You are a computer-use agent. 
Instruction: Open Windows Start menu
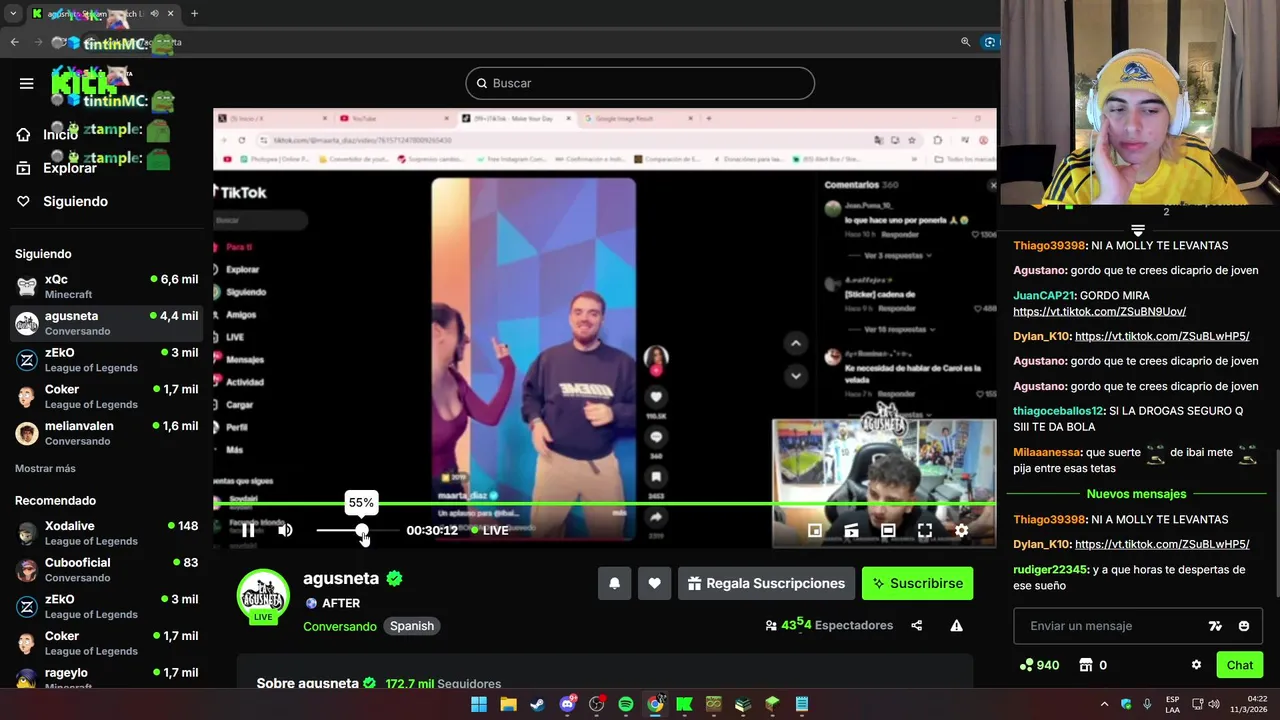tap(479, 704)
